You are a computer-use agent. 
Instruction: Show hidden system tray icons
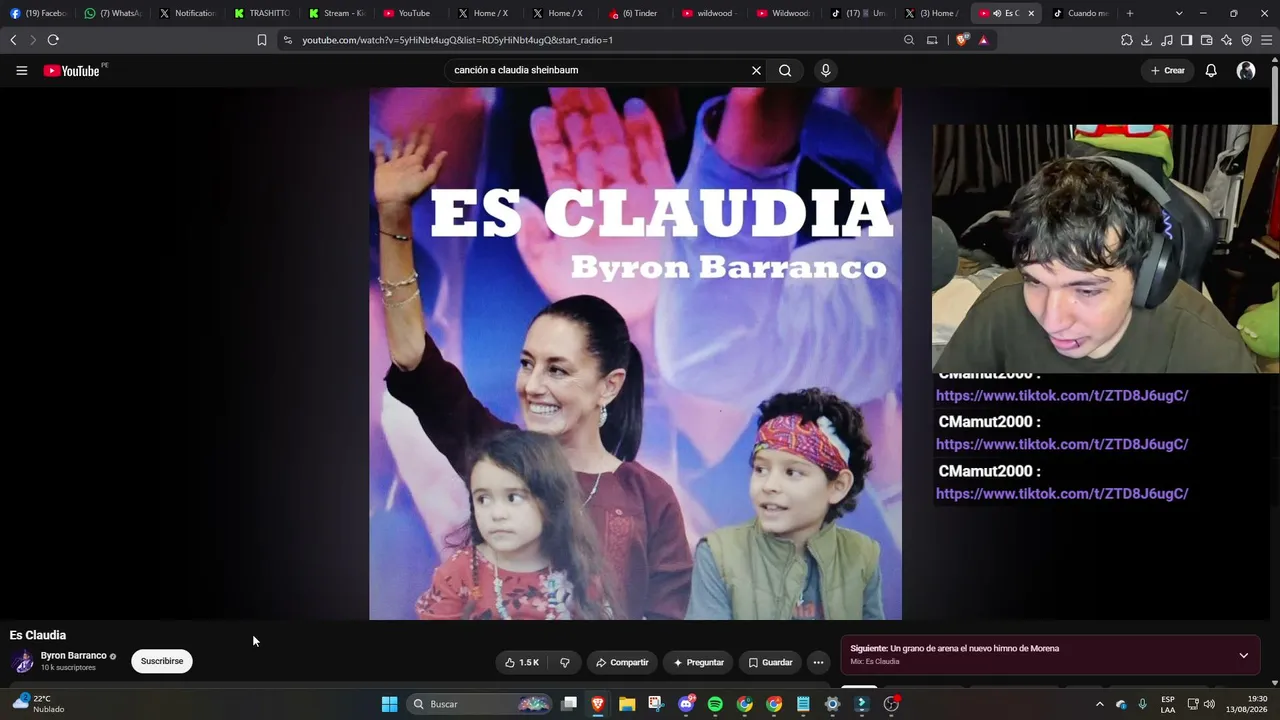click(x=1100, y=704)
